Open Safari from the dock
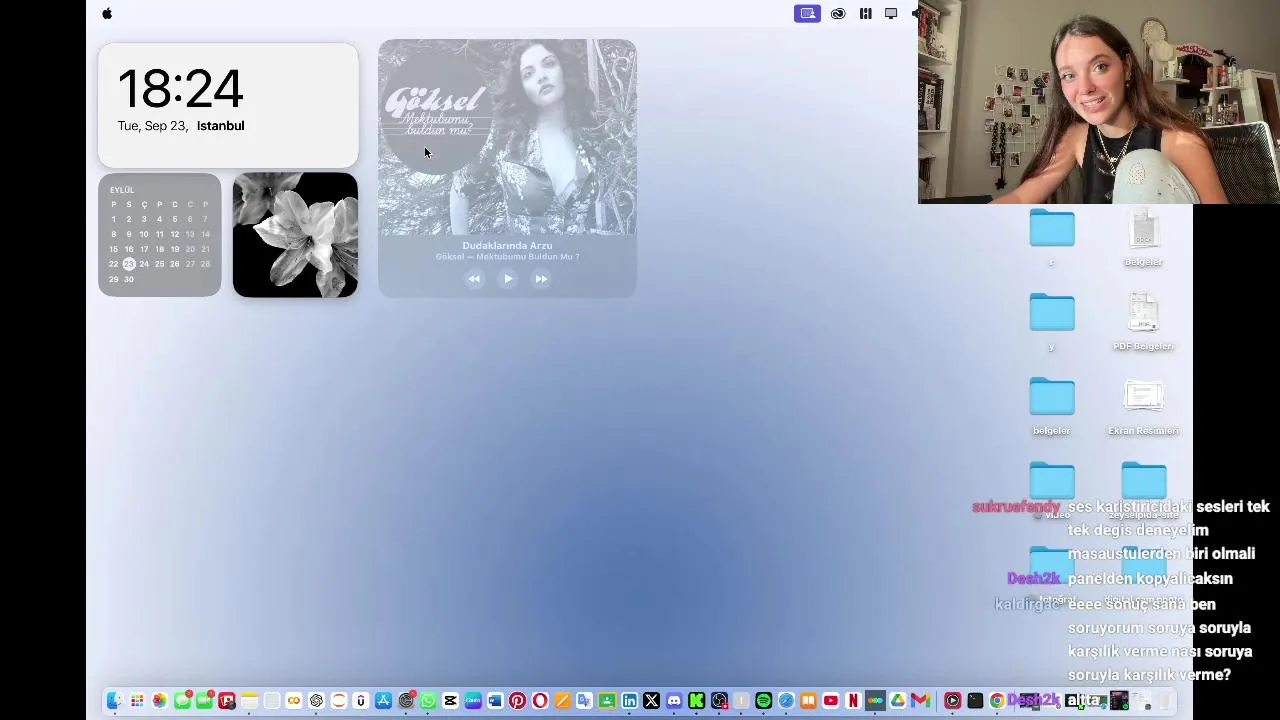Image resolution: width=1280 pixels, height=720 pixels. (786, 701)
